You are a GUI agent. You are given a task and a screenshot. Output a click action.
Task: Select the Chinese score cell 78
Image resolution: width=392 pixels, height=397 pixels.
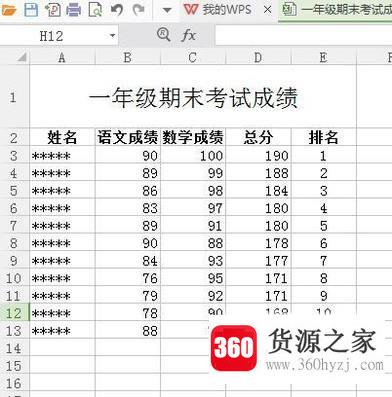[128, 313]
